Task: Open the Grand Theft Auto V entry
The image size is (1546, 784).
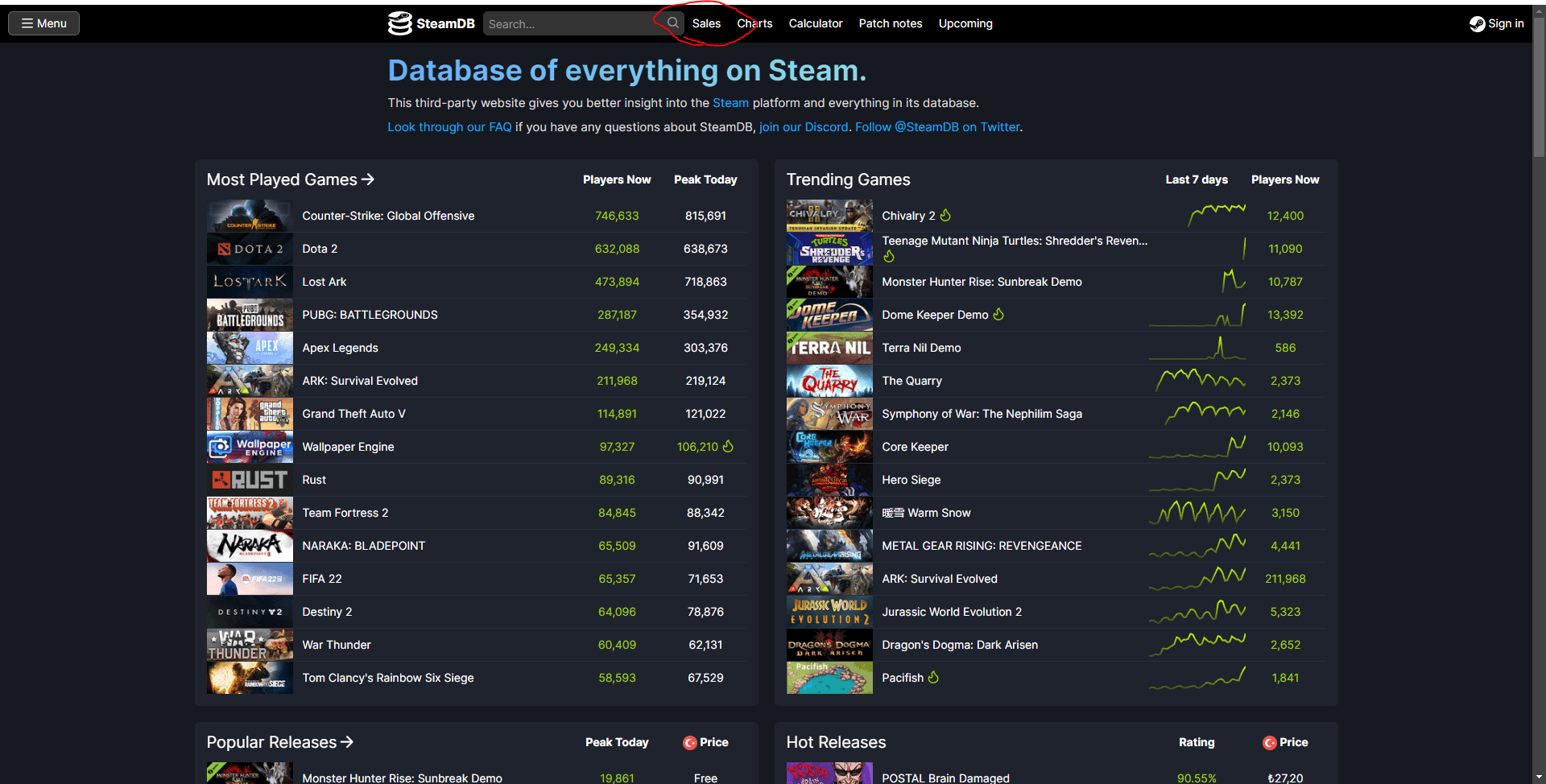Action: click(x=353, y=414)
